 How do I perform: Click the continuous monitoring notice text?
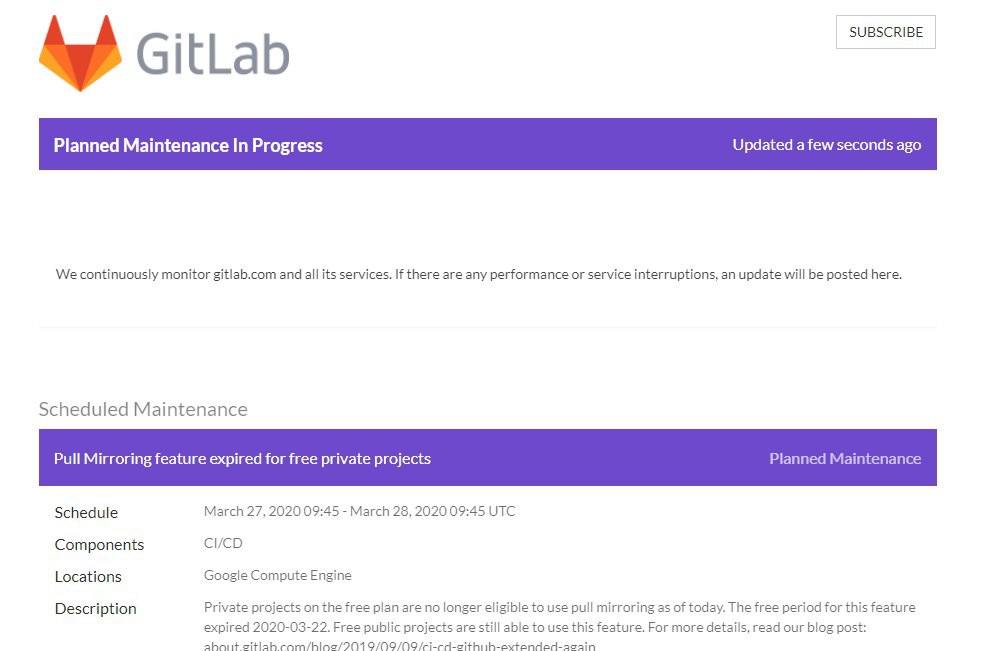pyautogui.click(x=479, y=274)
